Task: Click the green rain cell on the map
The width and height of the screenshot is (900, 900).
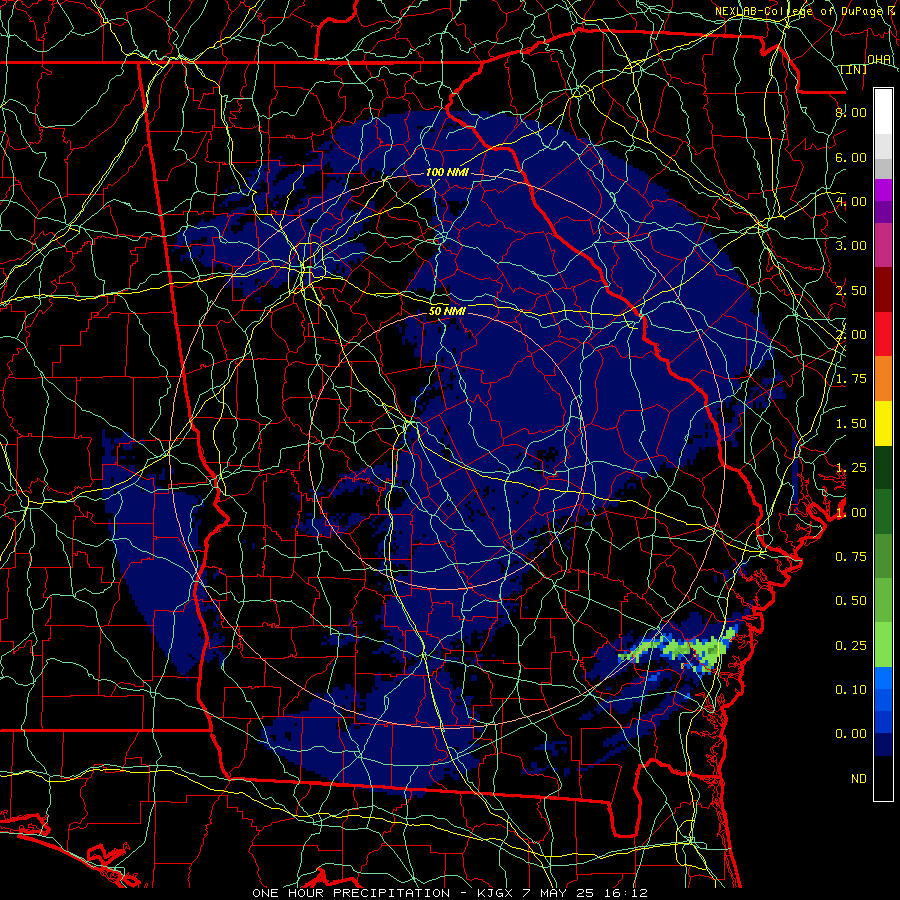Action: click(x=680, y=649)
